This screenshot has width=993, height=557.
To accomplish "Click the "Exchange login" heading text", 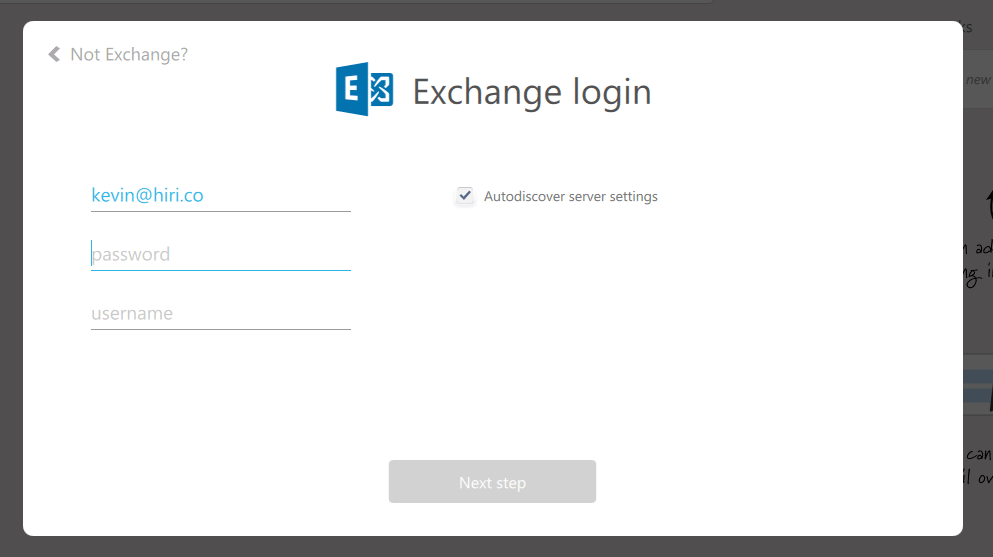I will point(532,92).
